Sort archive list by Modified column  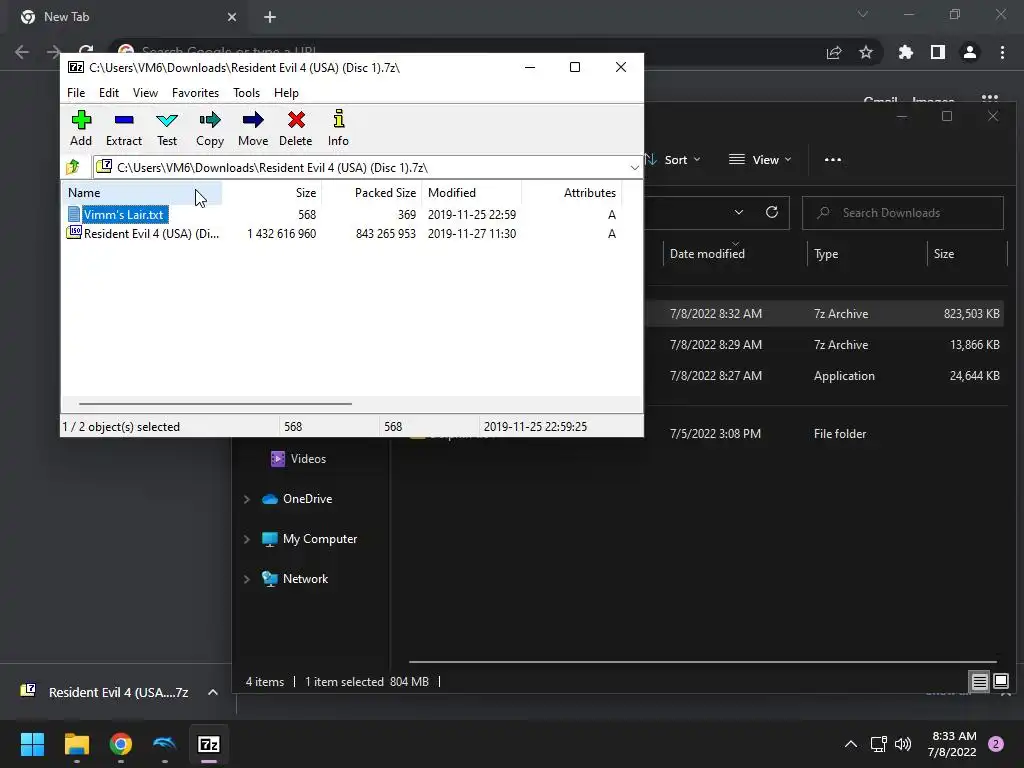pos(471,193)
